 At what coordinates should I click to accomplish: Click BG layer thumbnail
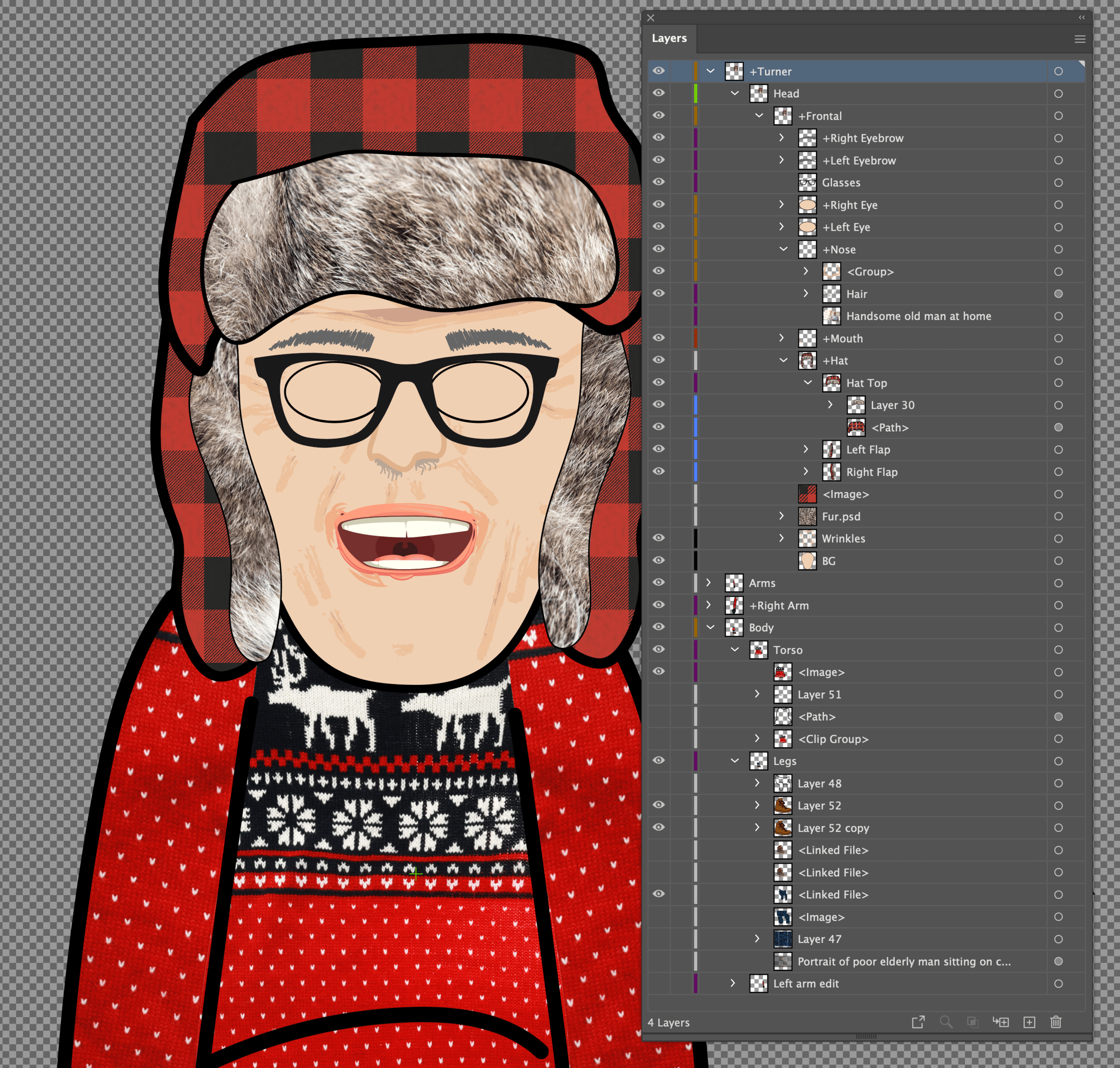pyautogui.click(x=807, y=561)
